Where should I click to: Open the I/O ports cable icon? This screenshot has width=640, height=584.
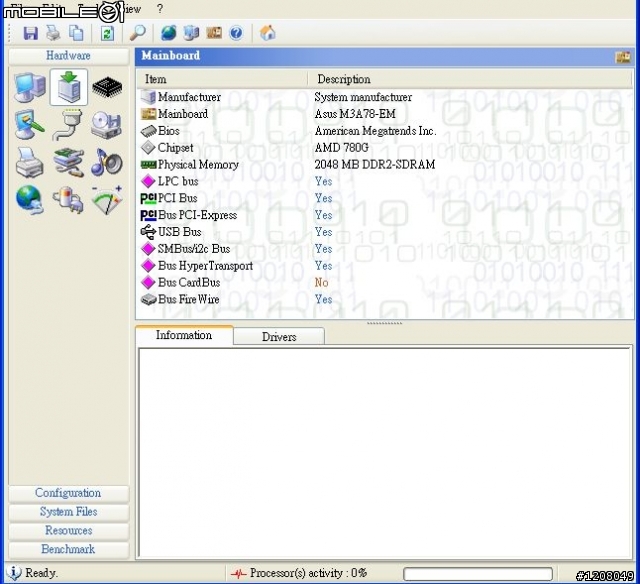tap(68, 125)
